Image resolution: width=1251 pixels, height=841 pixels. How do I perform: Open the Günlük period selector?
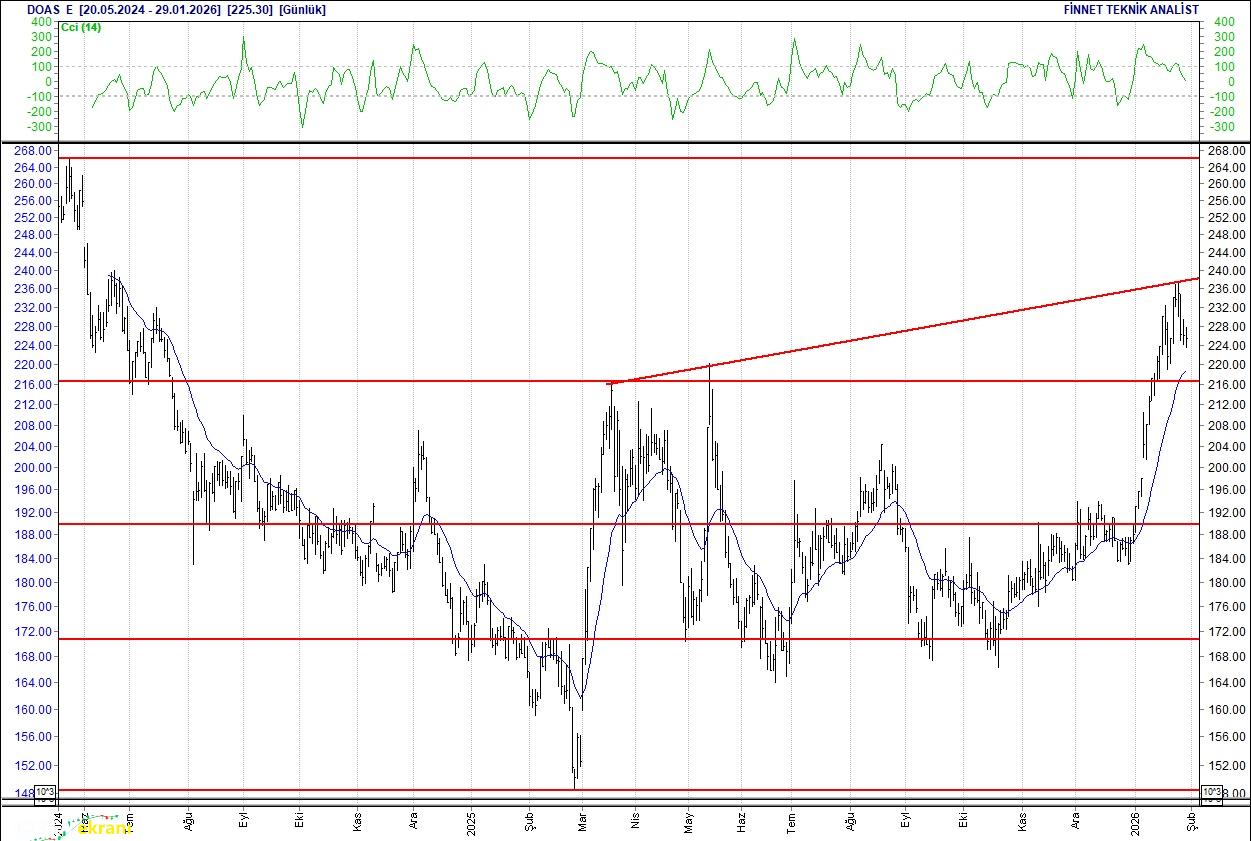click(x=302, y=10)
